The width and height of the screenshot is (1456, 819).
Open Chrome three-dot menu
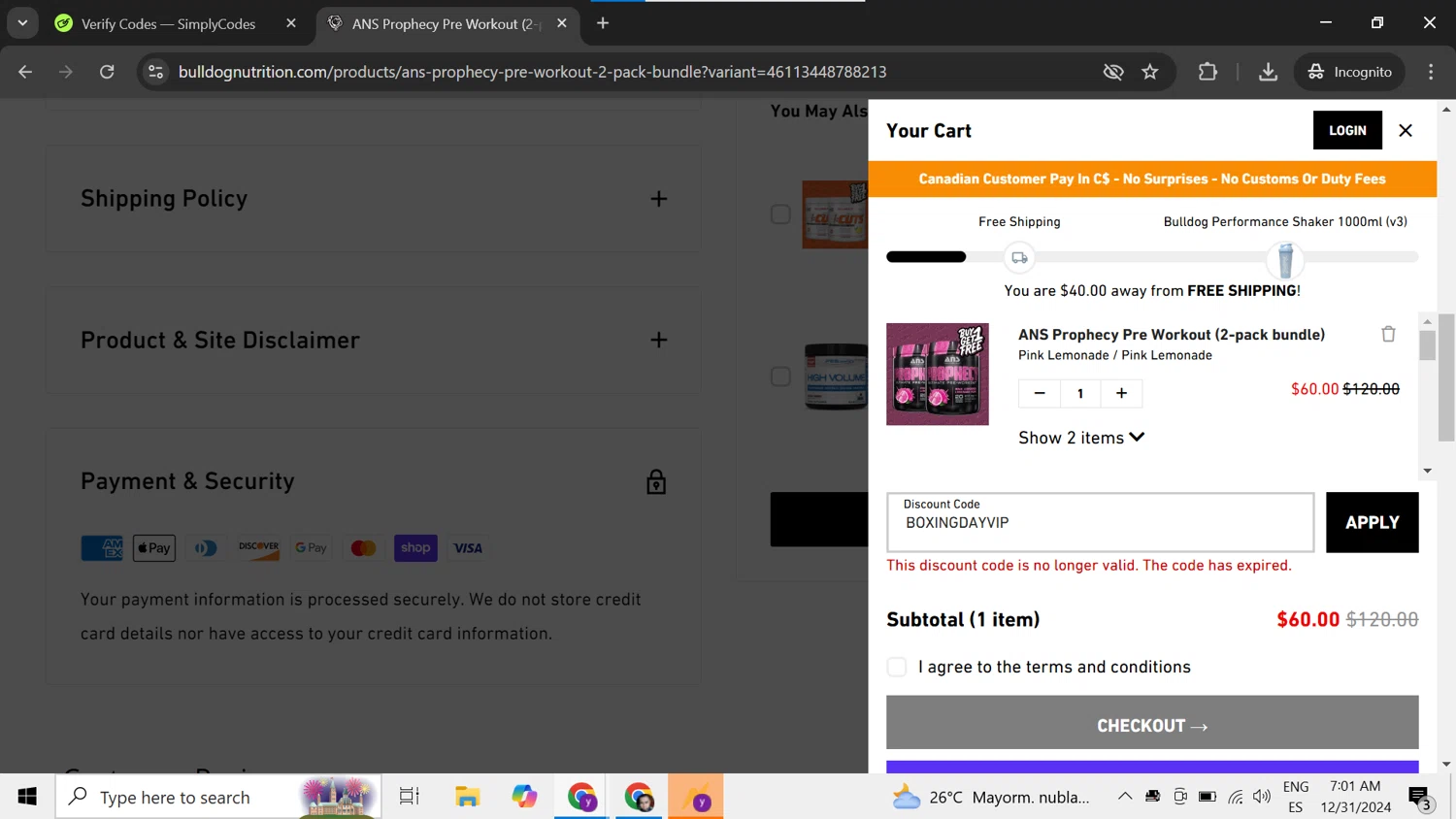1431,72
